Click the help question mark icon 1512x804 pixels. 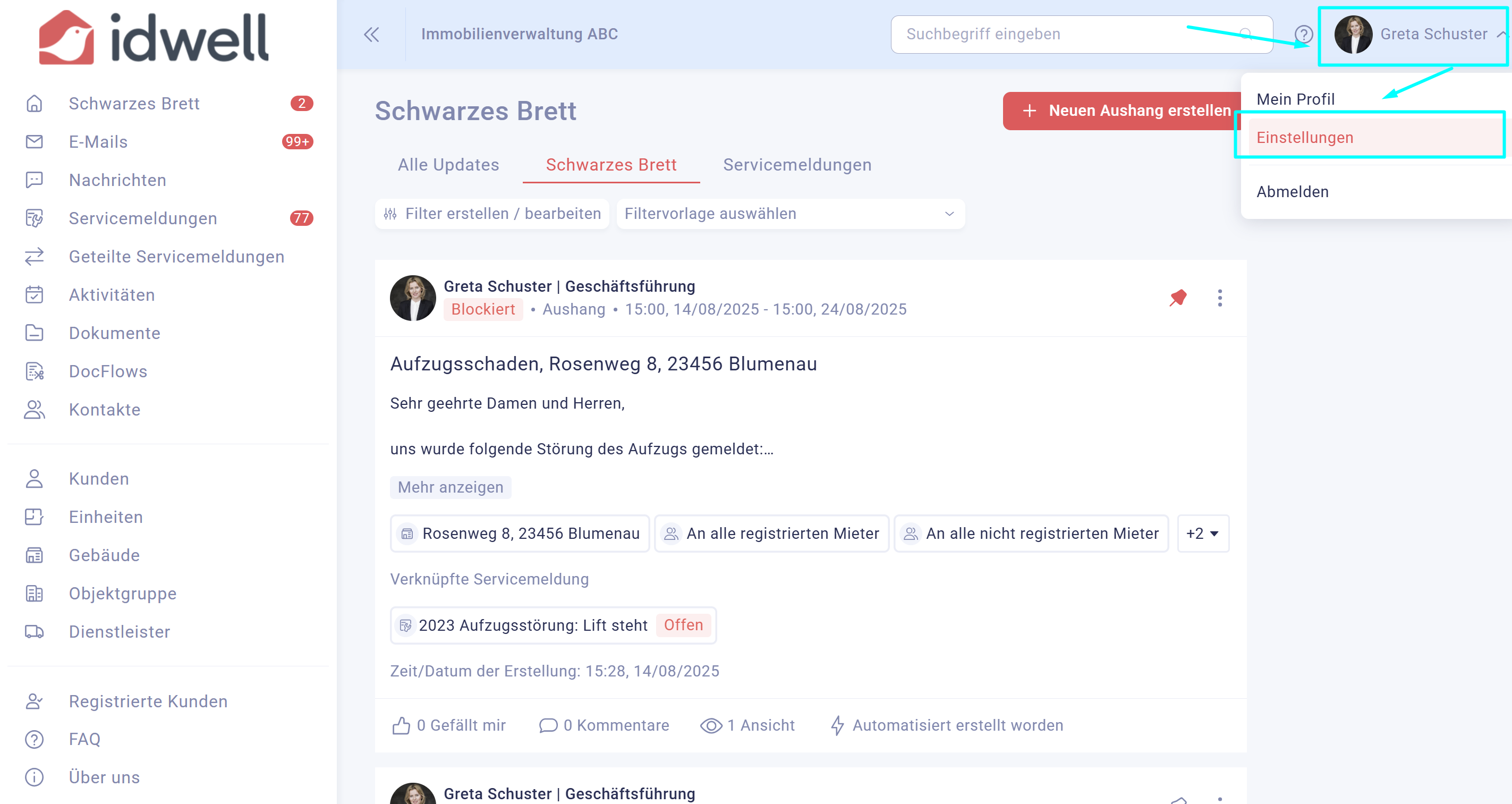tap(1303, 35)
